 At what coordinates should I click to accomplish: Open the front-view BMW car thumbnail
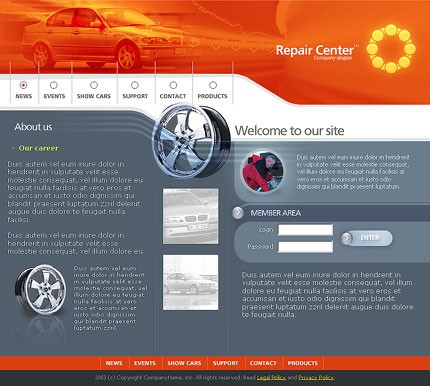point(191,216)
